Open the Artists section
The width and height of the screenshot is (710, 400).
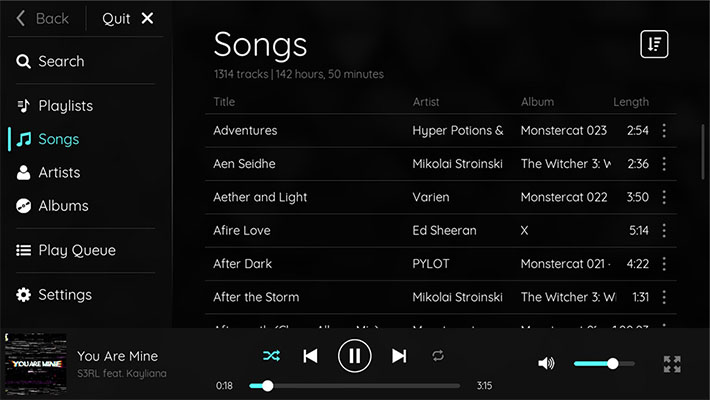point(48,172)
